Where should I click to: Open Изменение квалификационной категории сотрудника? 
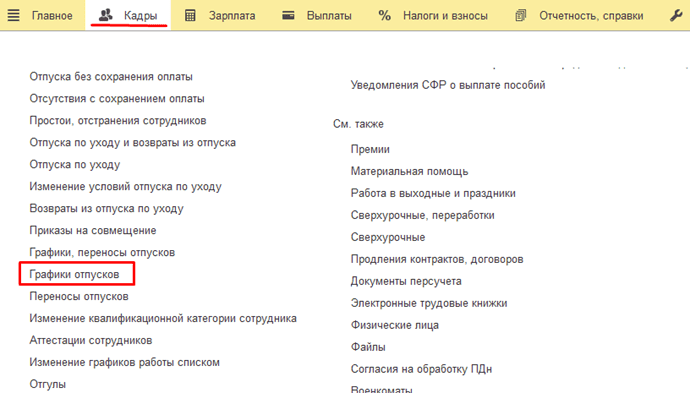(x=163, y=319)
